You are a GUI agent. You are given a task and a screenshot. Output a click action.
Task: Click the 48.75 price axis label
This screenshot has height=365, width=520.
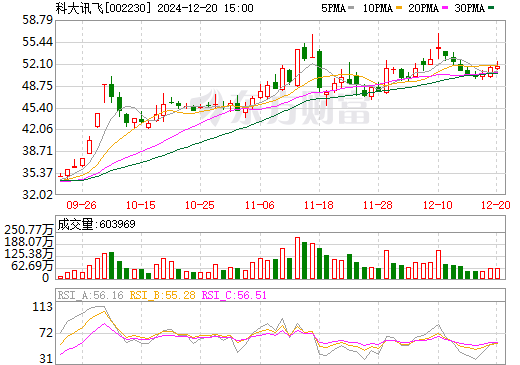[x=38, y=86]
